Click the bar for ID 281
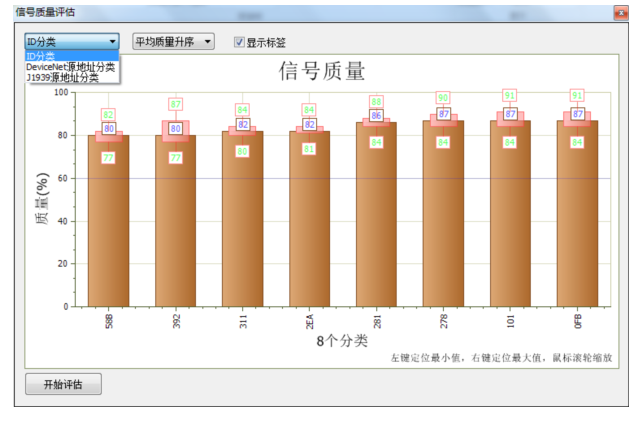Screen dimensions: 644x424 pyautogui.click(x=376, y=214)
